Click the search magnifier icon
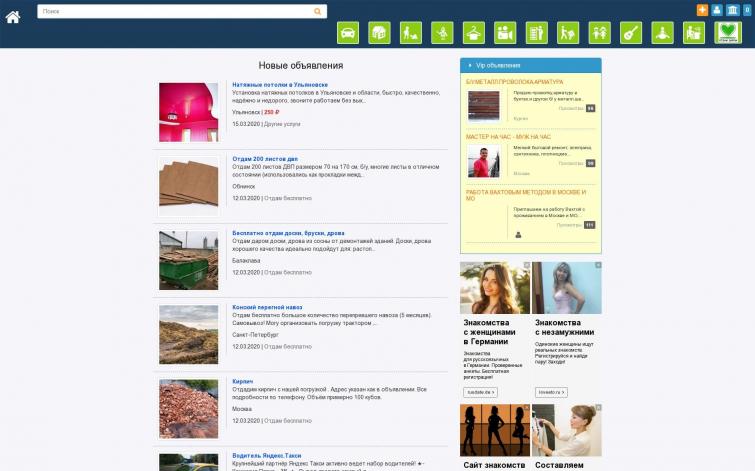Image resolution: width=755 pixels, height=471 pixels. (317, 11)
